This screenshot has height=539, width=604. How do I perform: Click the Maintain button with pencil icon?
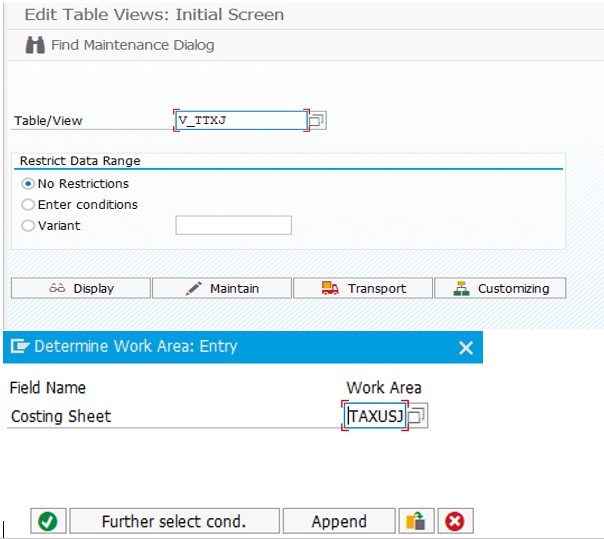[222, 288]
